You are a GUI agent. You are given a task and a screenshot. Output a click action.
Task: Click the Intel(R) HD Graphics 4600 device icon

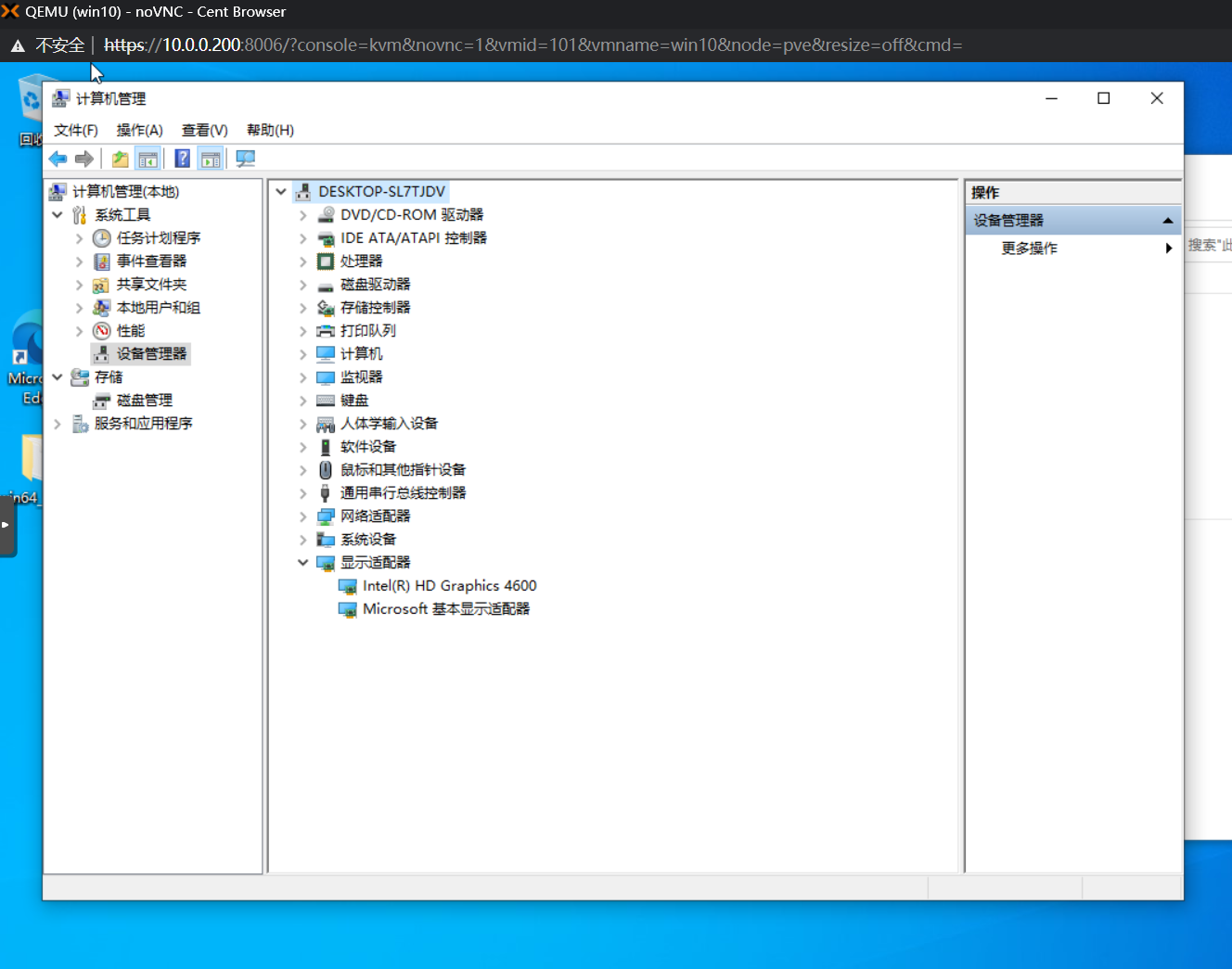point(348,586)
